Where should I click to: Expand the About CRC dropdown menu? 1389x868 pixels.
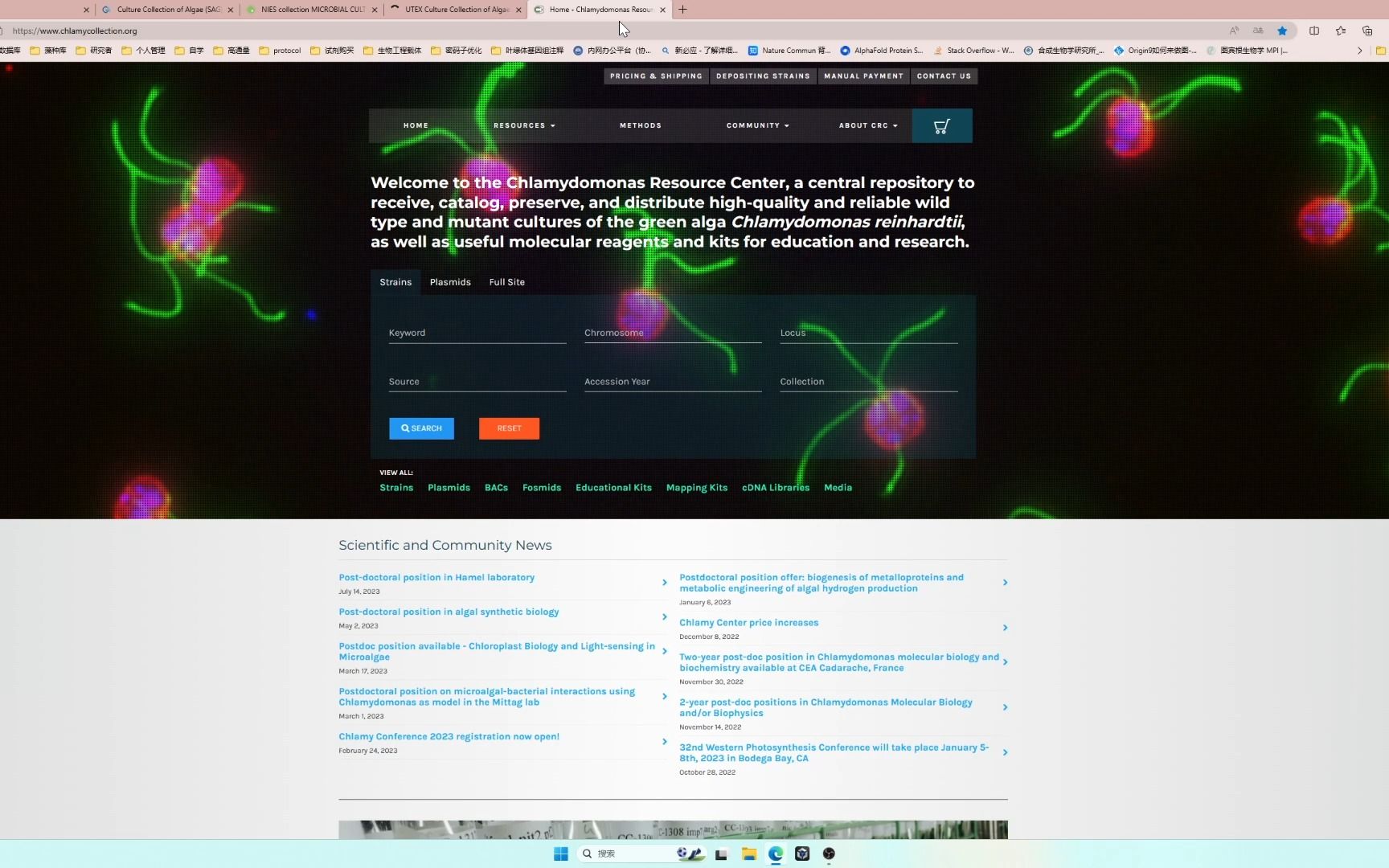coord(868,125)
